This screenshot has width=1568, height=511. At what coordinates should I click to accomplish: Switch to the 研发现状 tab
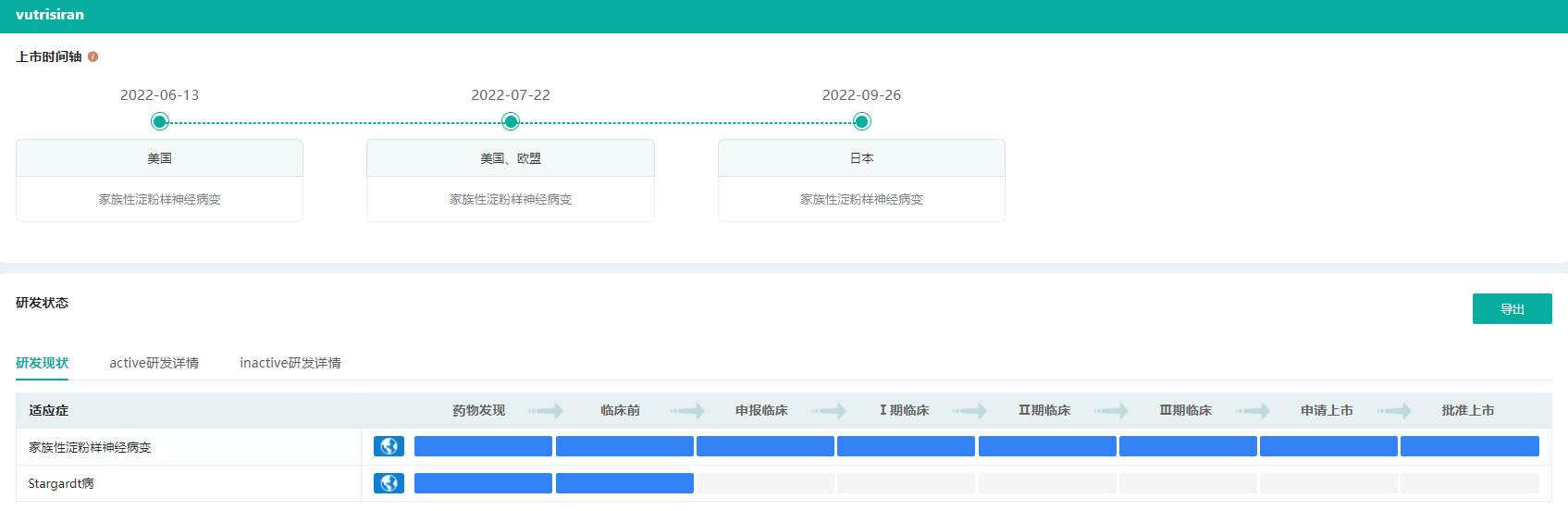point(42,363)
